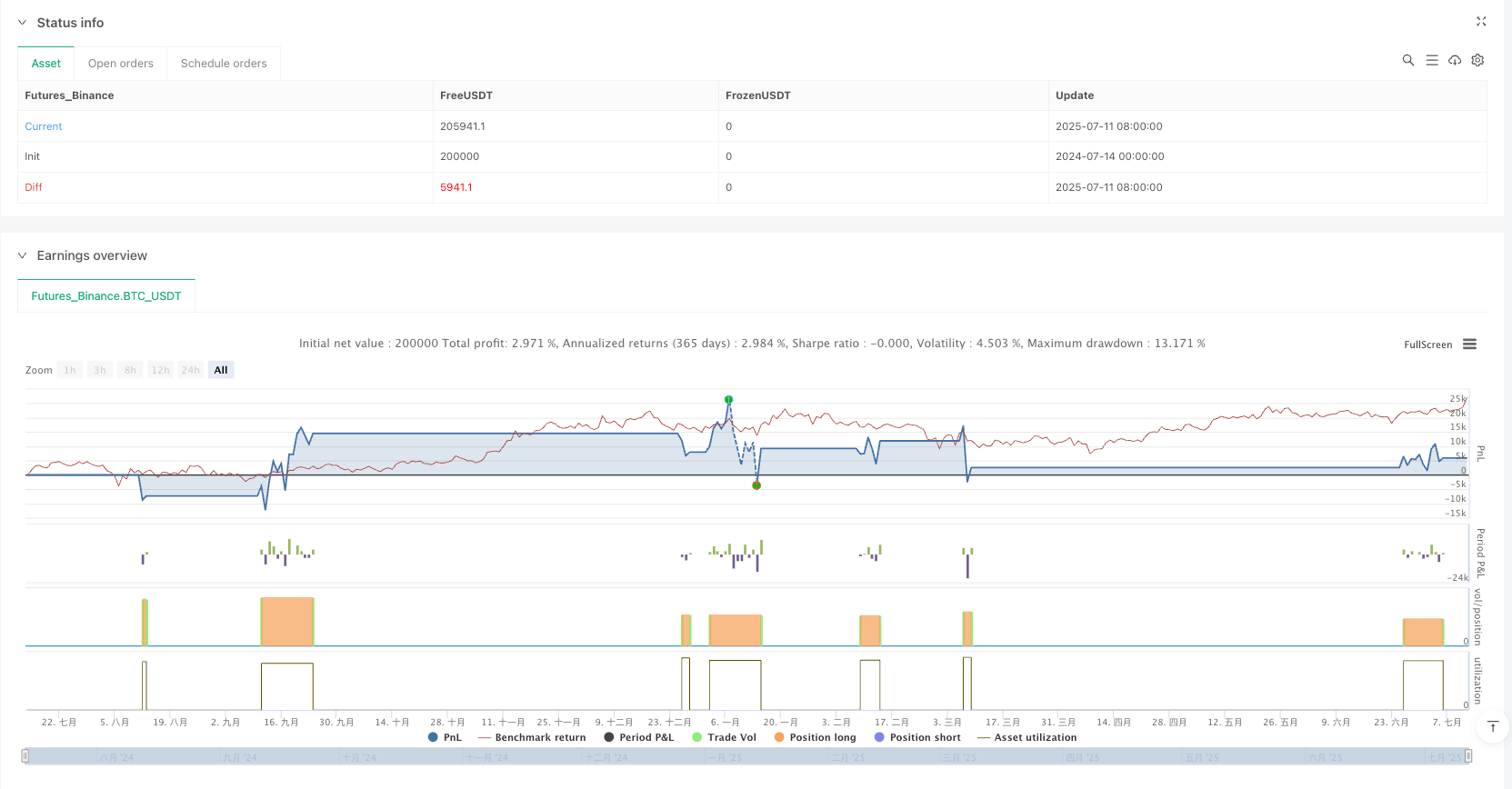Click the left handle of range navigator
This screenshot has height=789, width=1512.
click(x=25, y=755)
